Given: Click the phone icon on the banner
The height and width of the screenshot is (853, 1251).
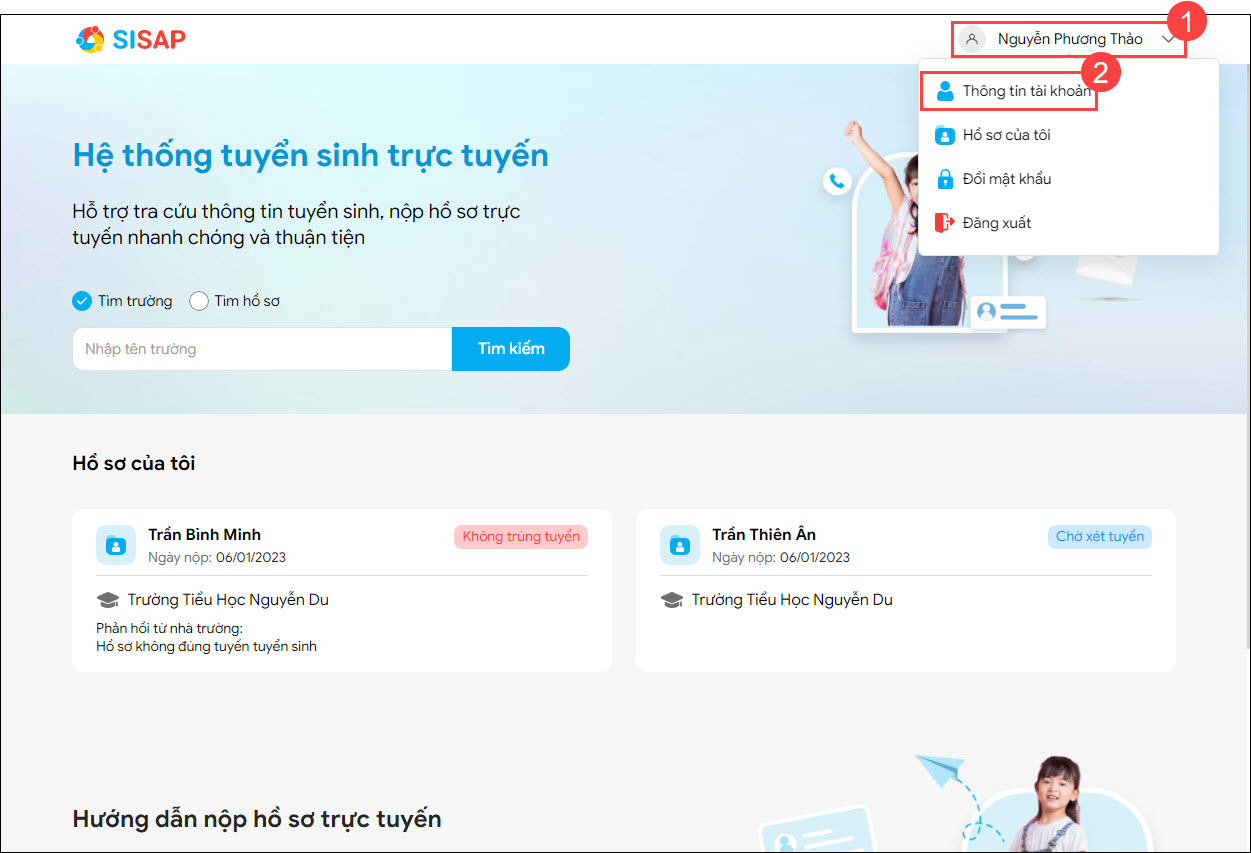Looking at the screenshot, I should click(838, 181).
